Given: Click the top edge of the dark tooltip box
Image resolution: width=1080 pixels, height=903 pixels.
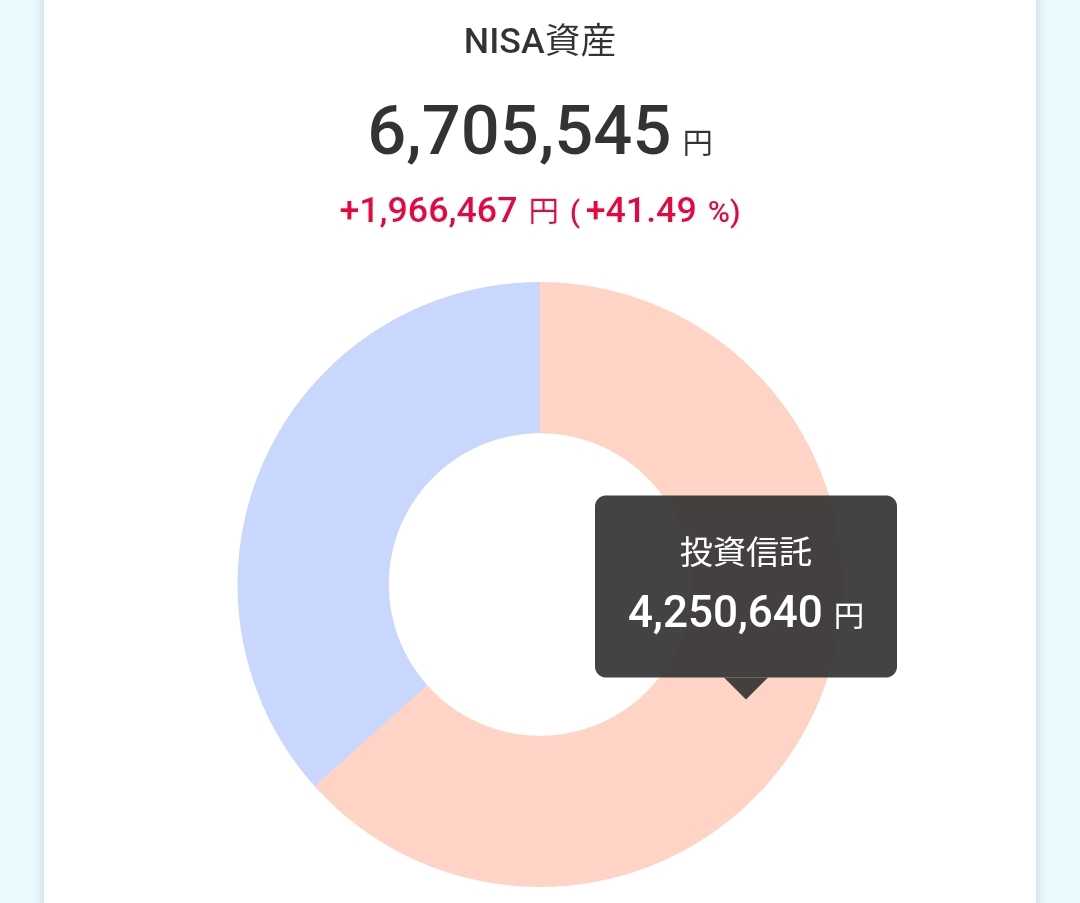Looking at the screenshot, I should tap(746, 499).
